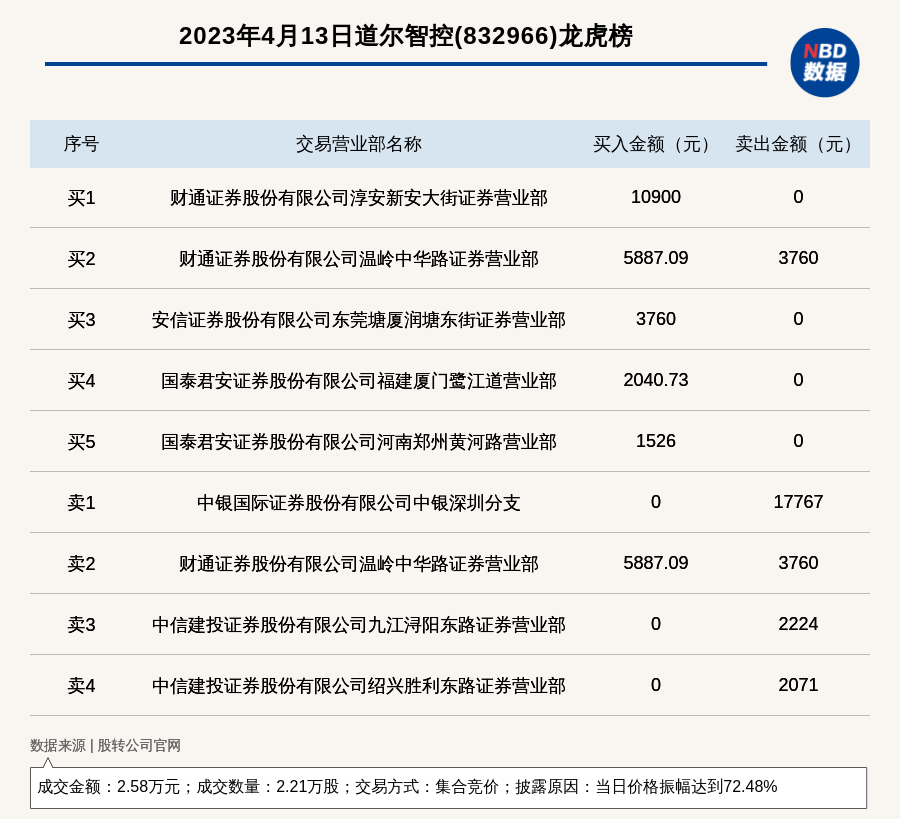The image size is (900, 819).
Task: Click buy amount 0 in 卖3 row
Action: (x=655, y=623)
